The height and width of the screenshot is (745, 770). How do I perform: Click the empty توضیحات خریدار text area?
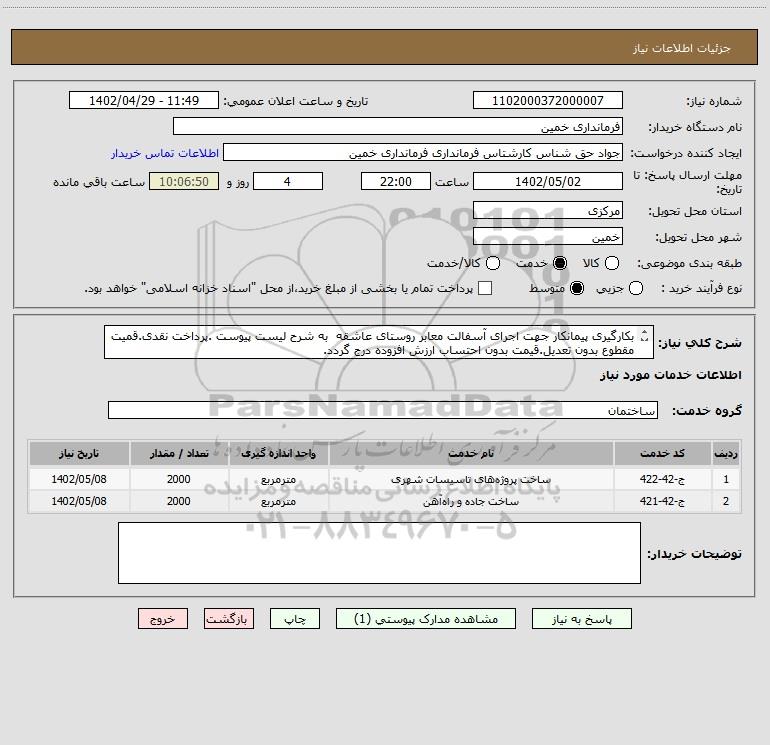[379, 553]
